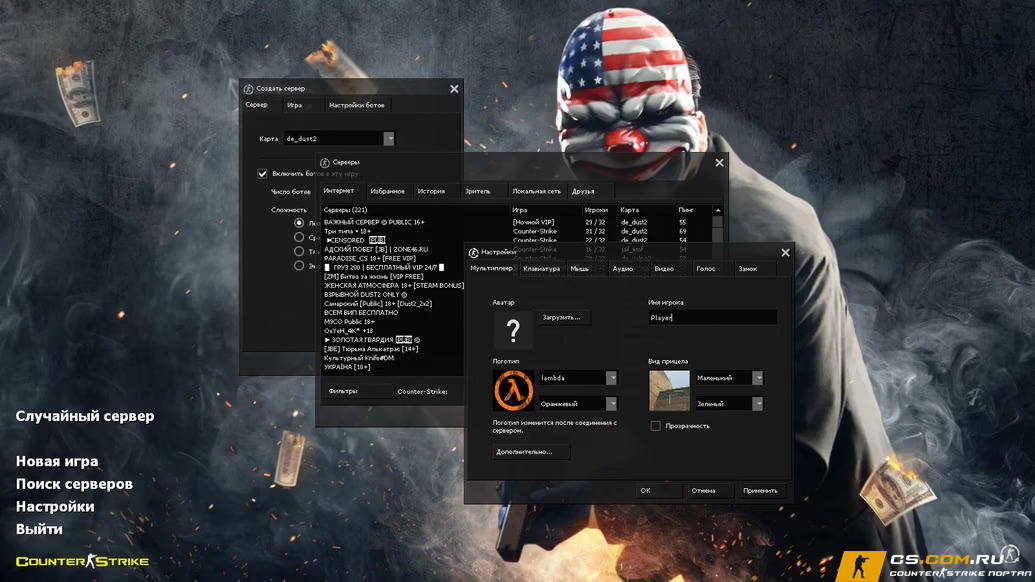Open Поиск серверов menu item
This screenshot has height=582, width=1035.
click(x=74, y=484)
